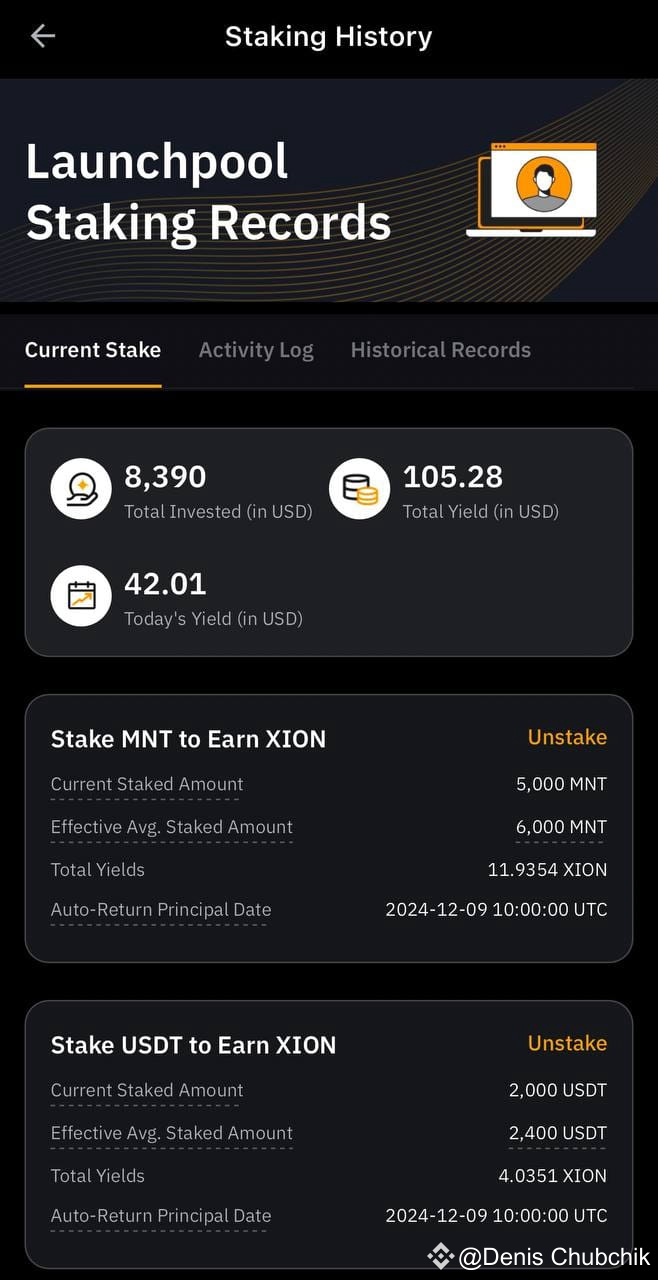Screen dimensions: 658x1280
Task: Tap the back arrow to leave Staking History
Action: 42,36
